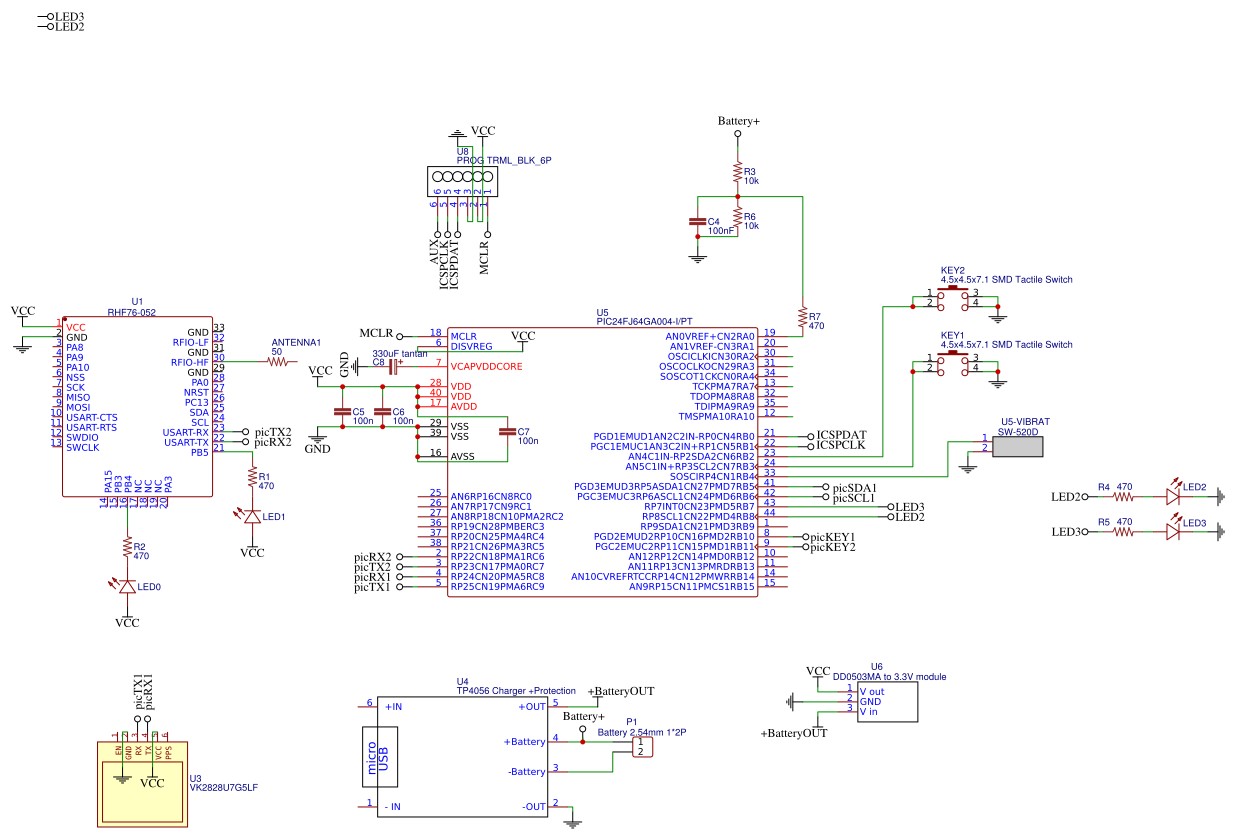The height and width of the screenshot is (838, 1234).
Task: Select the DD0503MA to 3.3V module label
Action: [889, 676]
